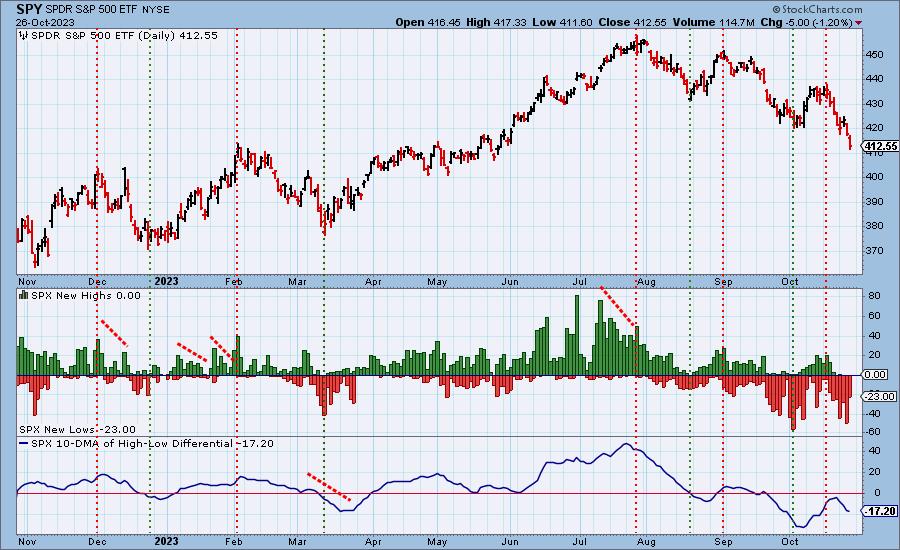900x550 pixels.
Task: Click the Low 411.60 value
Action: coord(562,22)
